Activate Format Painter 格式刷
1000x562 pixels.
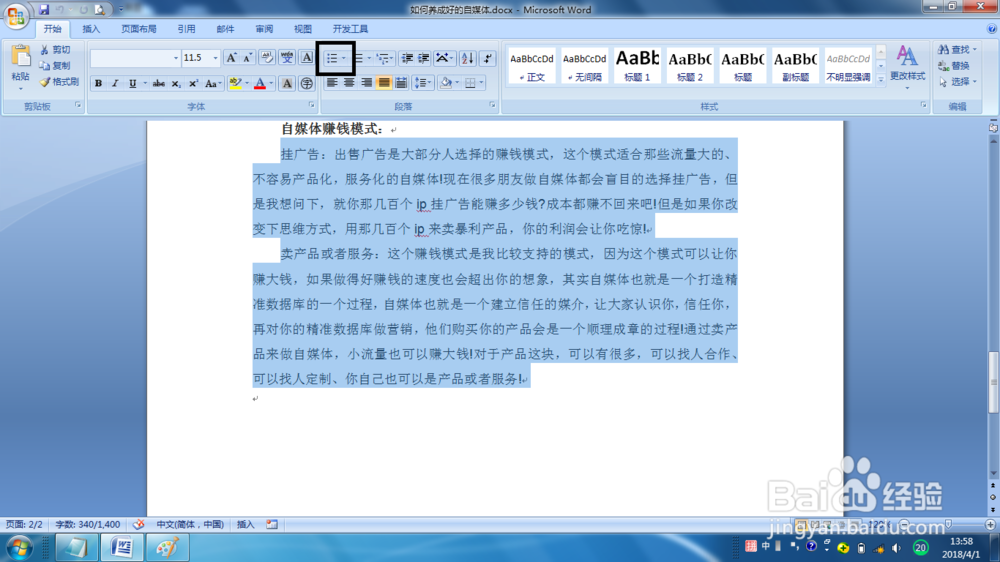tap(59, 82)
